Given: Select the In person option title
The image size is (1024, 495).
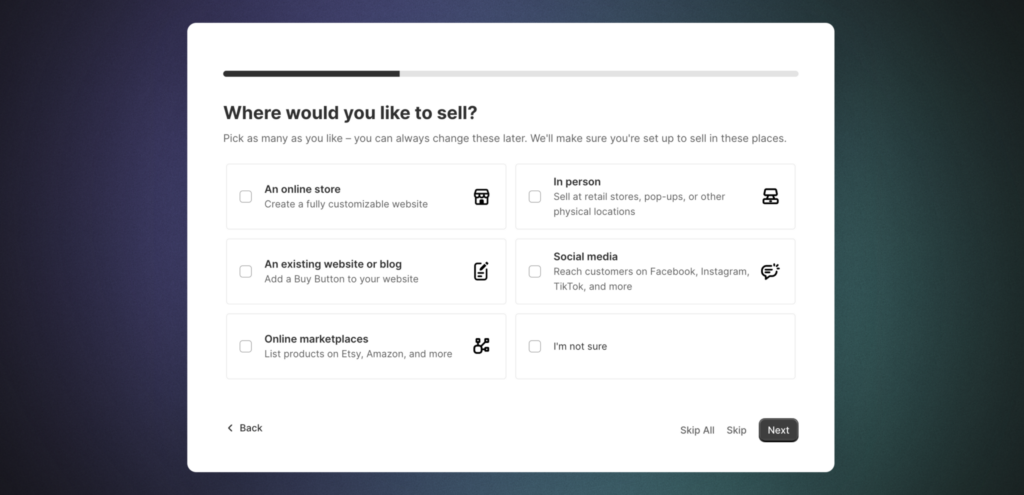Looking at the screenshot, I should [x=577, y=182].
